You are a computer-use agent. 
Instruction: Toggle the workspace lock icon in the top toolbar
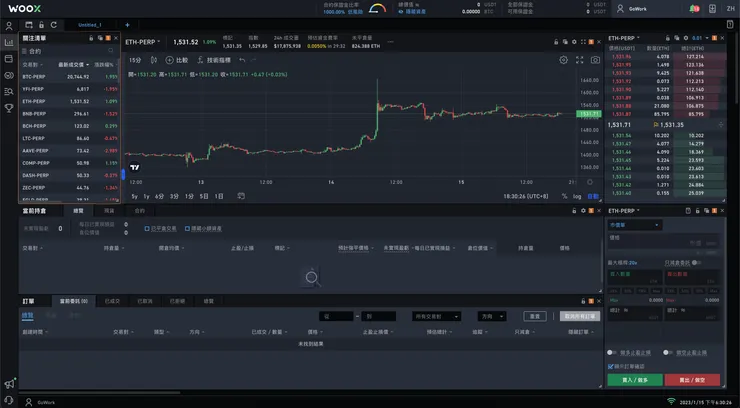[42, 25]
